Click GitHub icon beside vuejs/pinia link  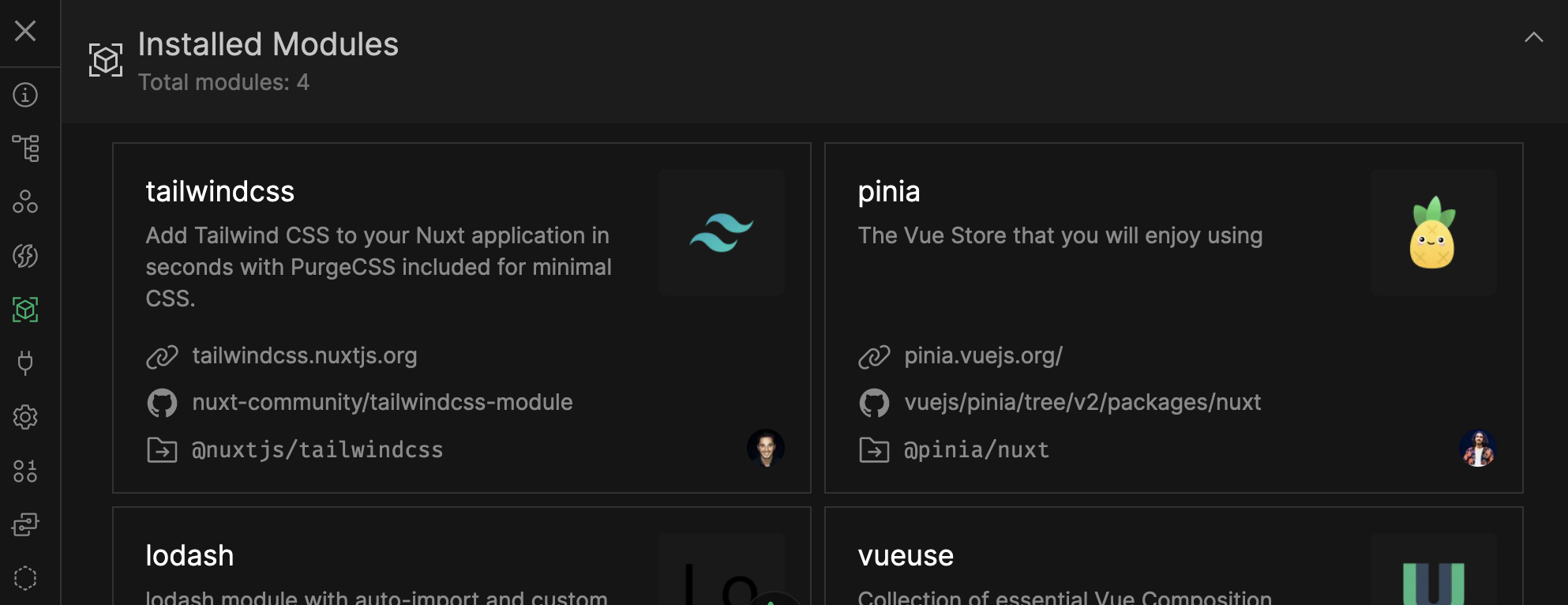pos(874,404)
